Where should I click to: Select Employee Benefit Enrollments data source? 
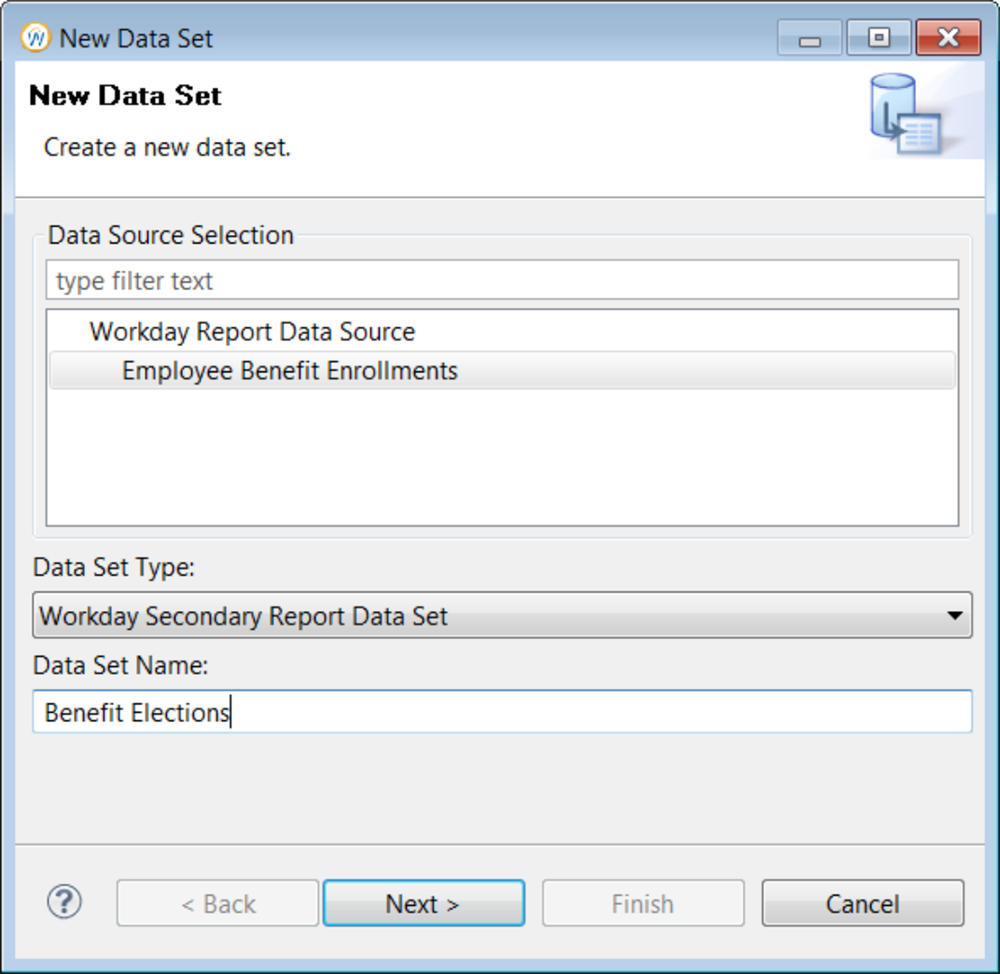[502, 371]
